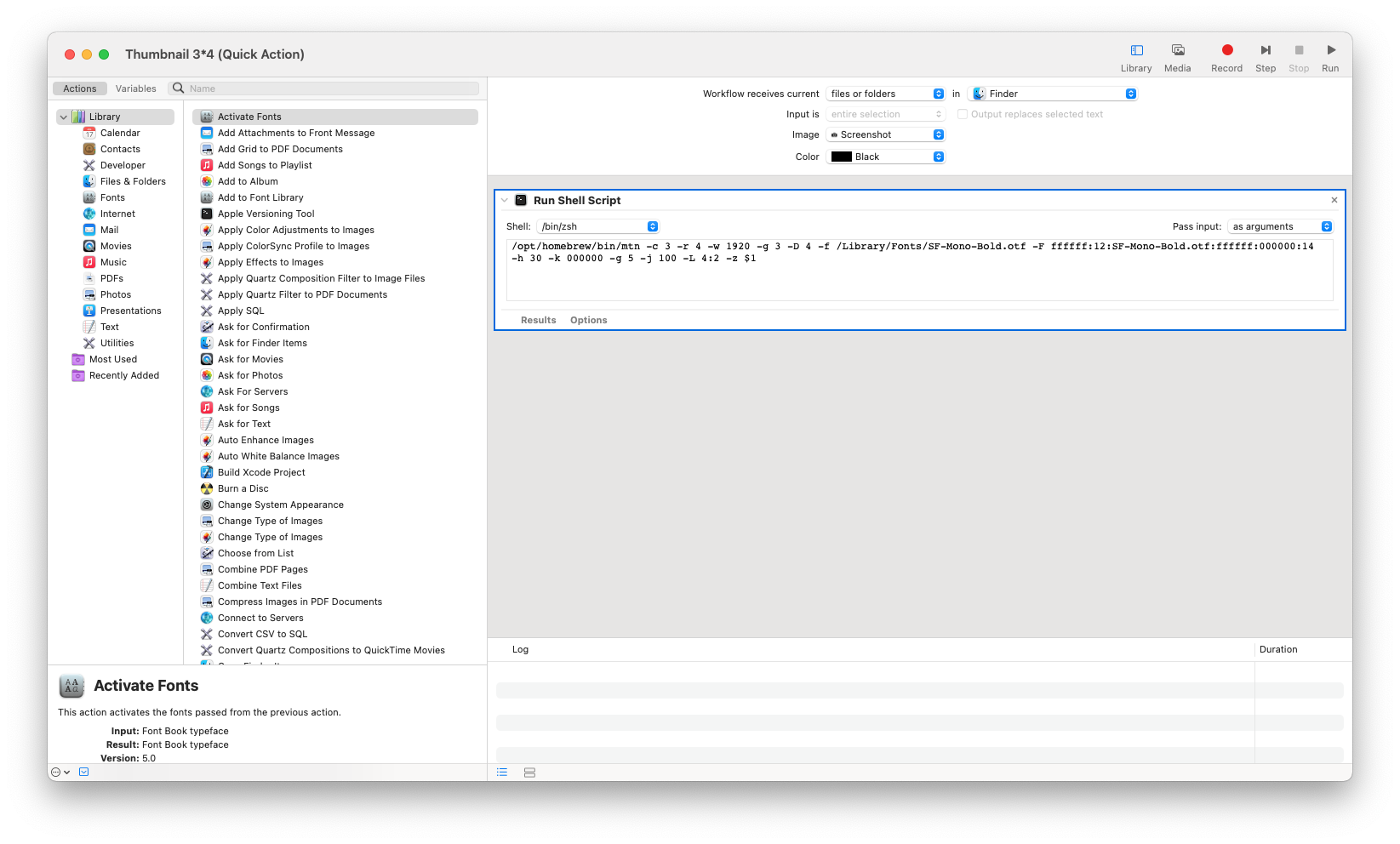Enable Output replaces selected text

963,114
